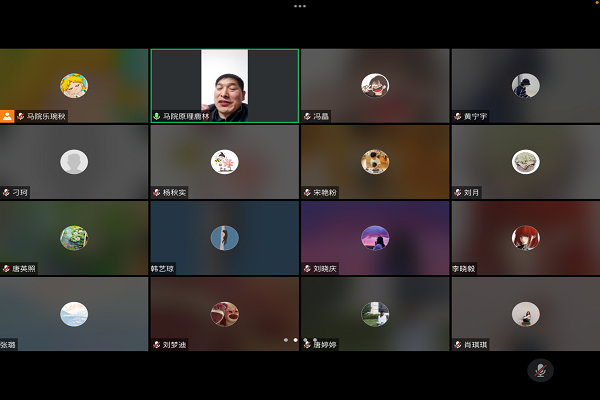Click the green microphone icon of 马院原理鹿林
Image resolution: width=600 pixels, height=400 pixels.
pyautogui.click(x=157, y=116)
